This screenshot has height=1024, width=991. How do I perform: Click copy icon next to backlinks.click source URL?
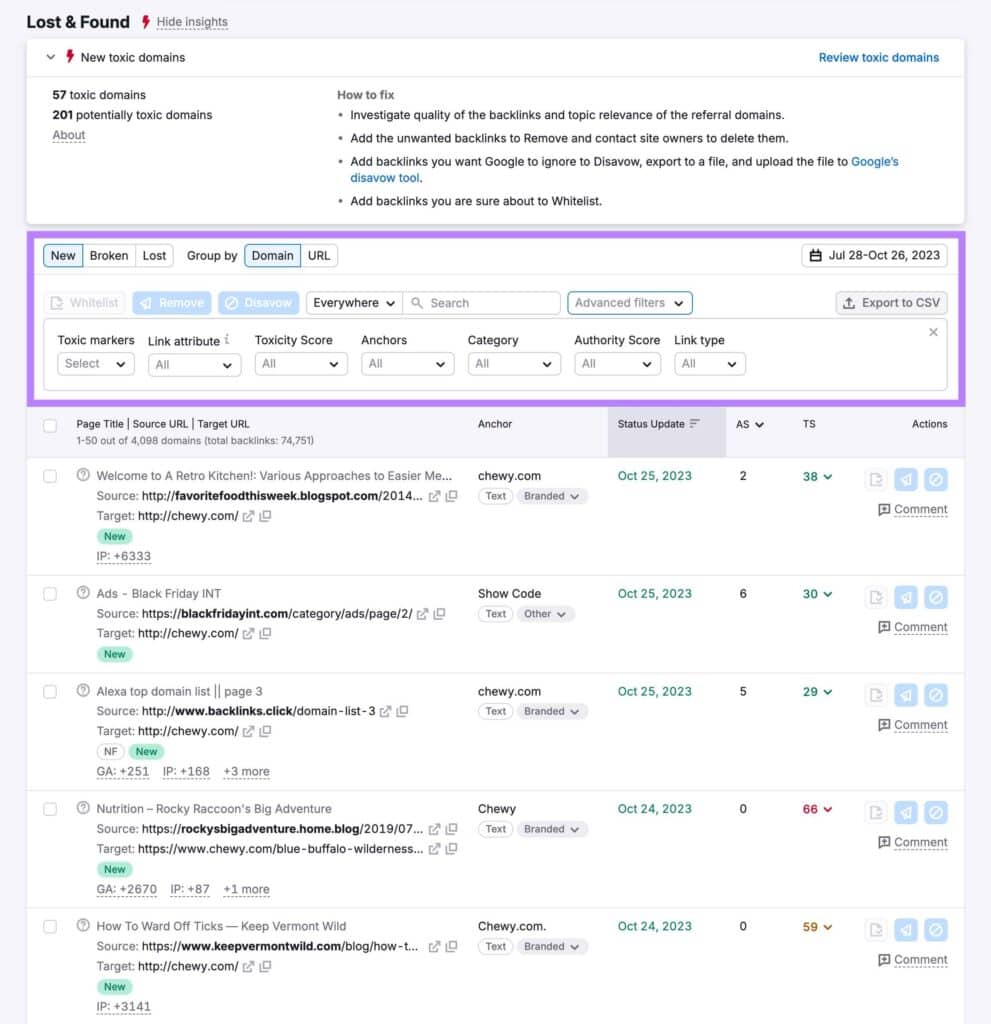tap(402, 711)
